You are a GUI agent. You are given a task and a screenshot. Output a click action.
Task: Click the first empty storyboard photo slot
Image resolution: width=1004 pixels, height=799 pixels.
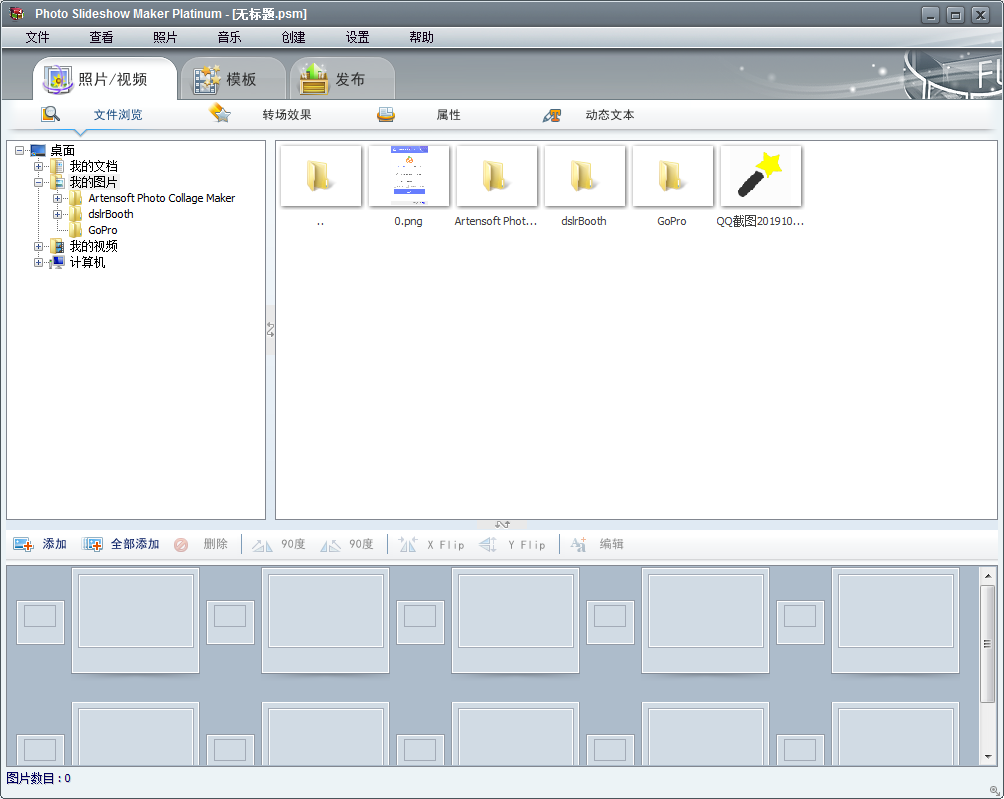135,620
